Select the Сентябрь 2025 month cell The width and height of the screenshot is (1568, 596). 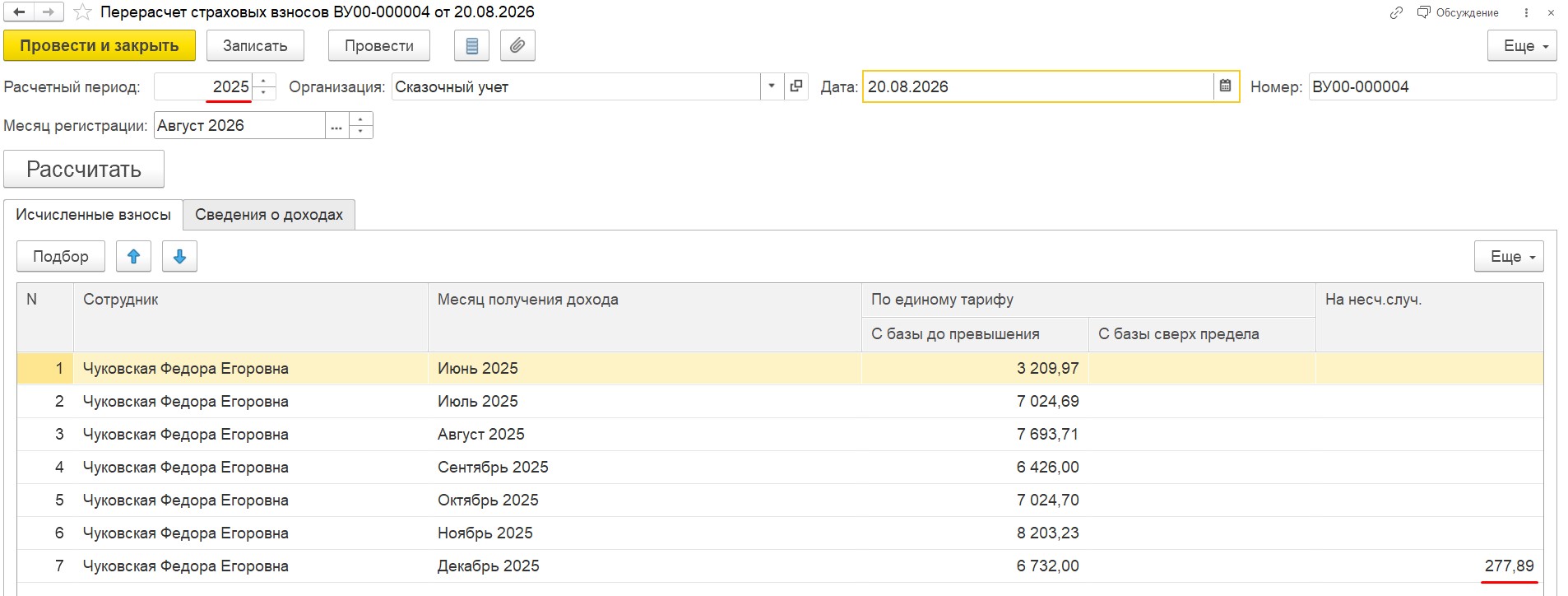[x=645, y=468]
